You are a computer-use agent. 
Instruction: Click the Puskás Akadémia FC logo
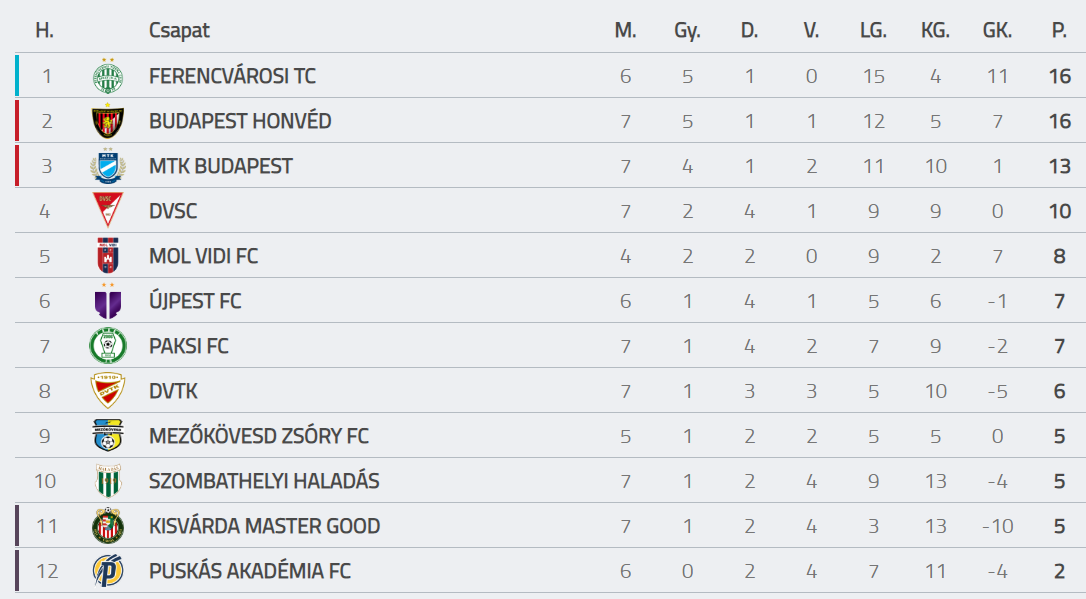[x=108, y=571]
